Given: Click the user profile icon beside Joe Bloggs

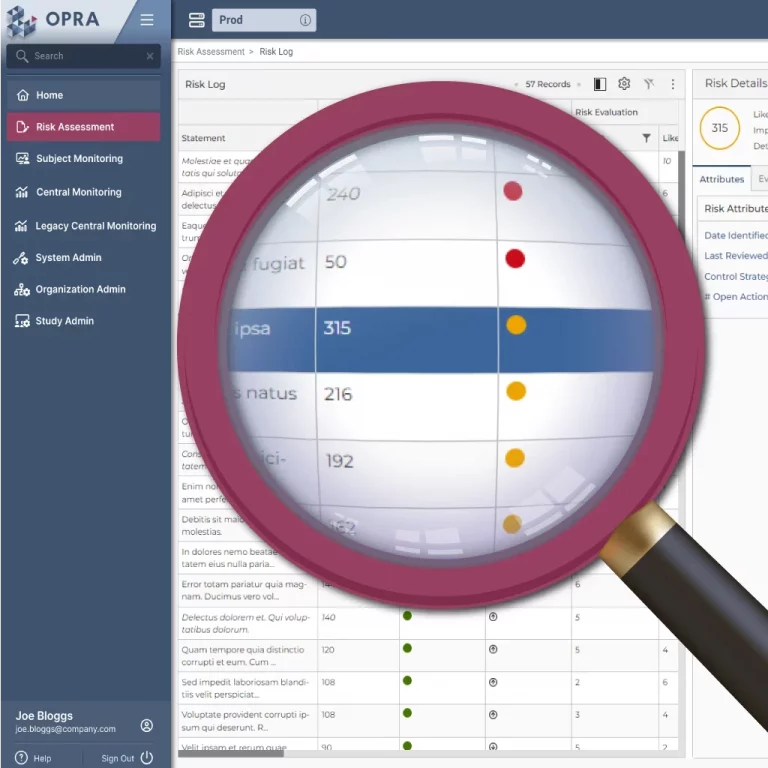Looking at the screenshot, I should pyautogui.click(x=147, y=725).
